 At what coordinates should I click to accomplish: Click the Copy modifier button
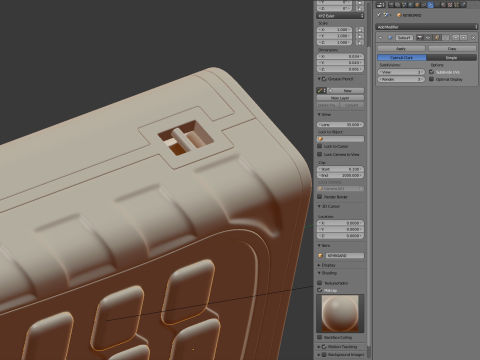[452, 49]
